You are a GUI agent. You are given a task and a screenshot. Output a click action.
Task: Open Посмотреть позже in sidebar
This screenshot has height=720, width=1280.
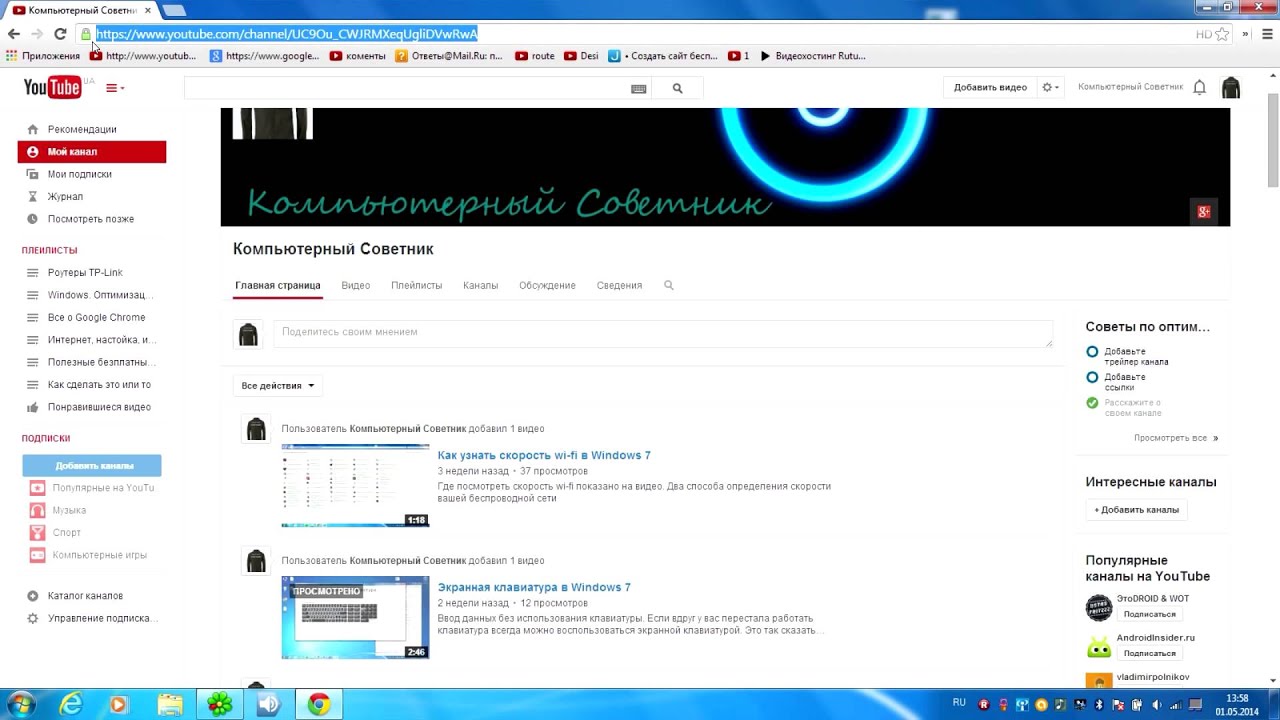pyautogui.click(x=90, y=219)
